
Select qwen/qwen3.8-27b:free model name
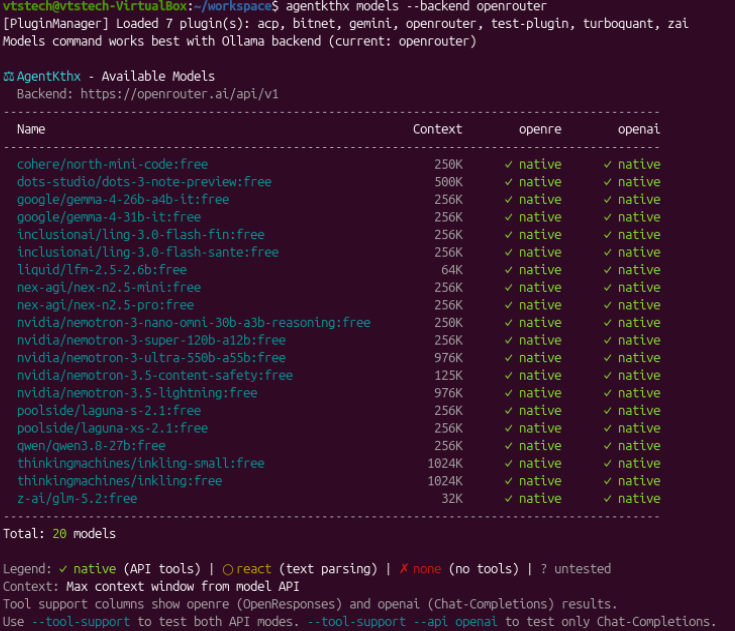click(91, 446)
